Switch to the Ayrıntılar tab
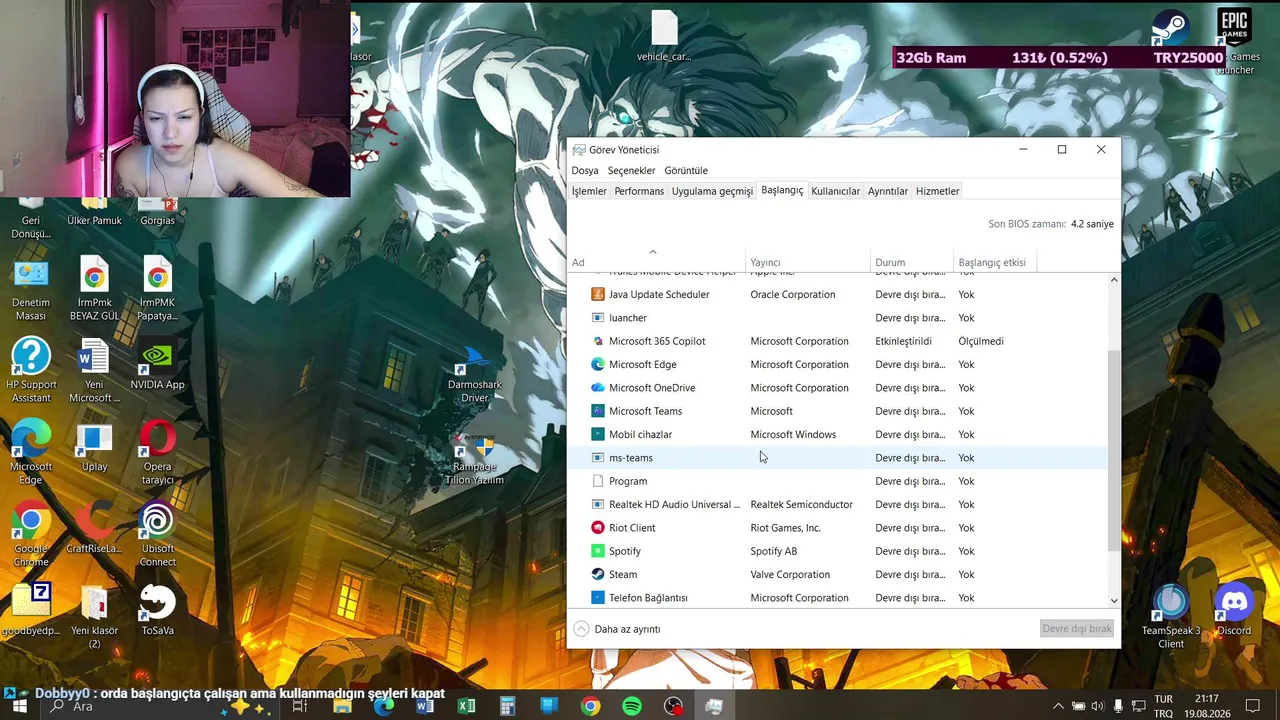 tap(888, 191)
